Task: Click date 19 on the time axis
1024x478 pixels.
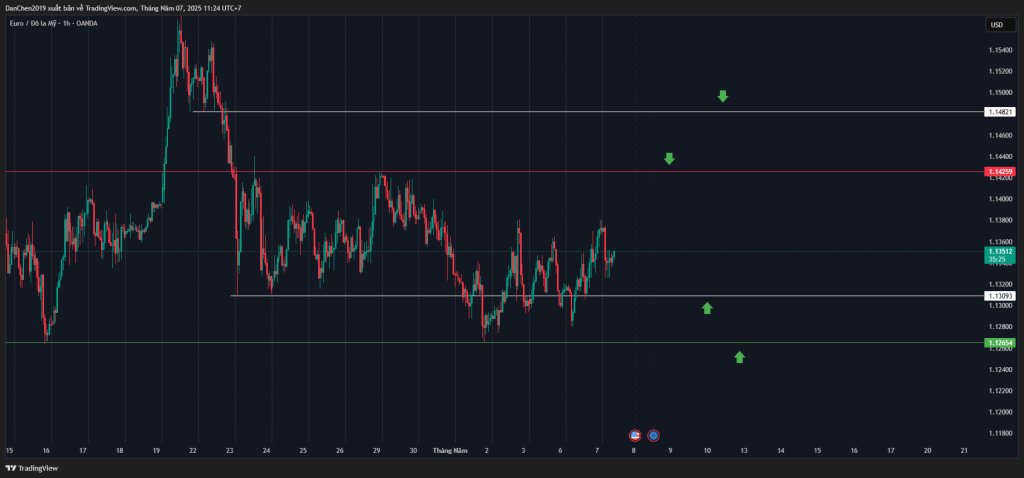Action: [x=157, y=451]
